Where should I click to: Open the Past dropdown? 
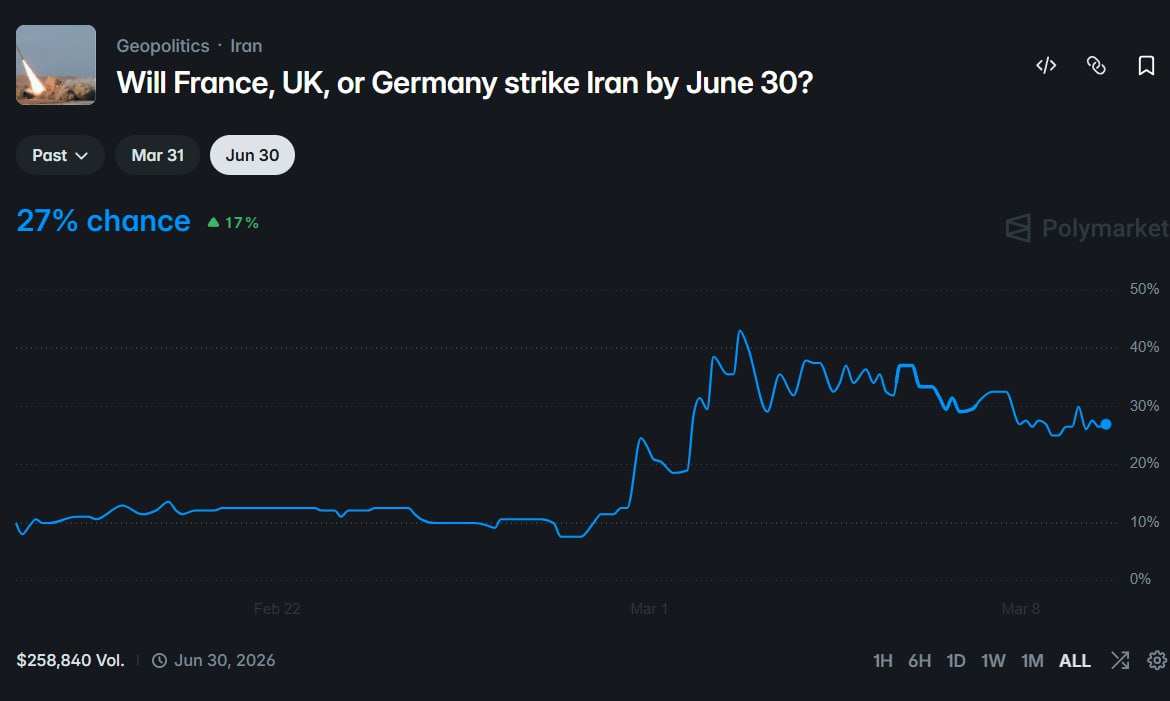[x=59, y=155]
